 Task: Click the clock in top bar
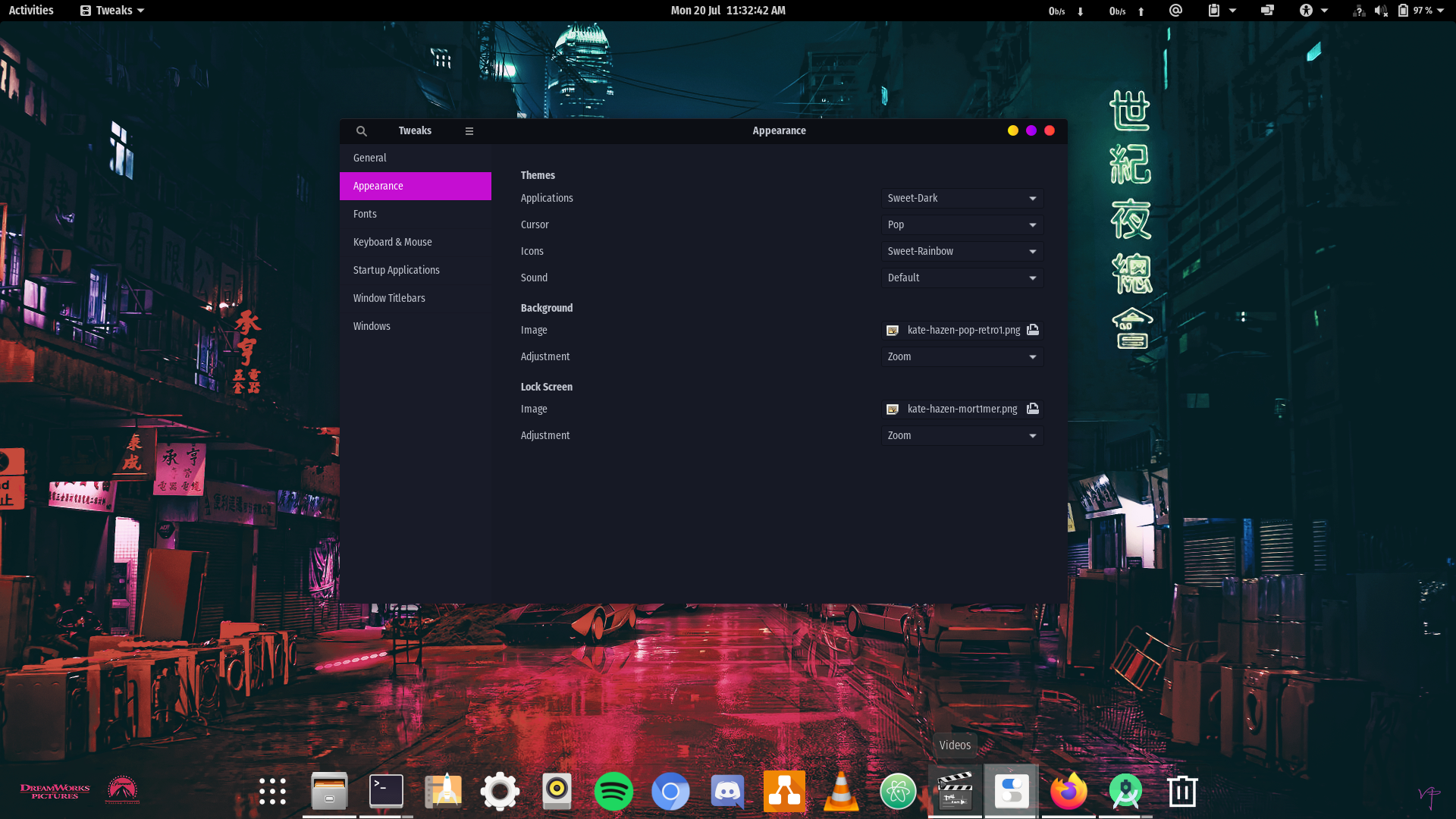tap(727, 11)
